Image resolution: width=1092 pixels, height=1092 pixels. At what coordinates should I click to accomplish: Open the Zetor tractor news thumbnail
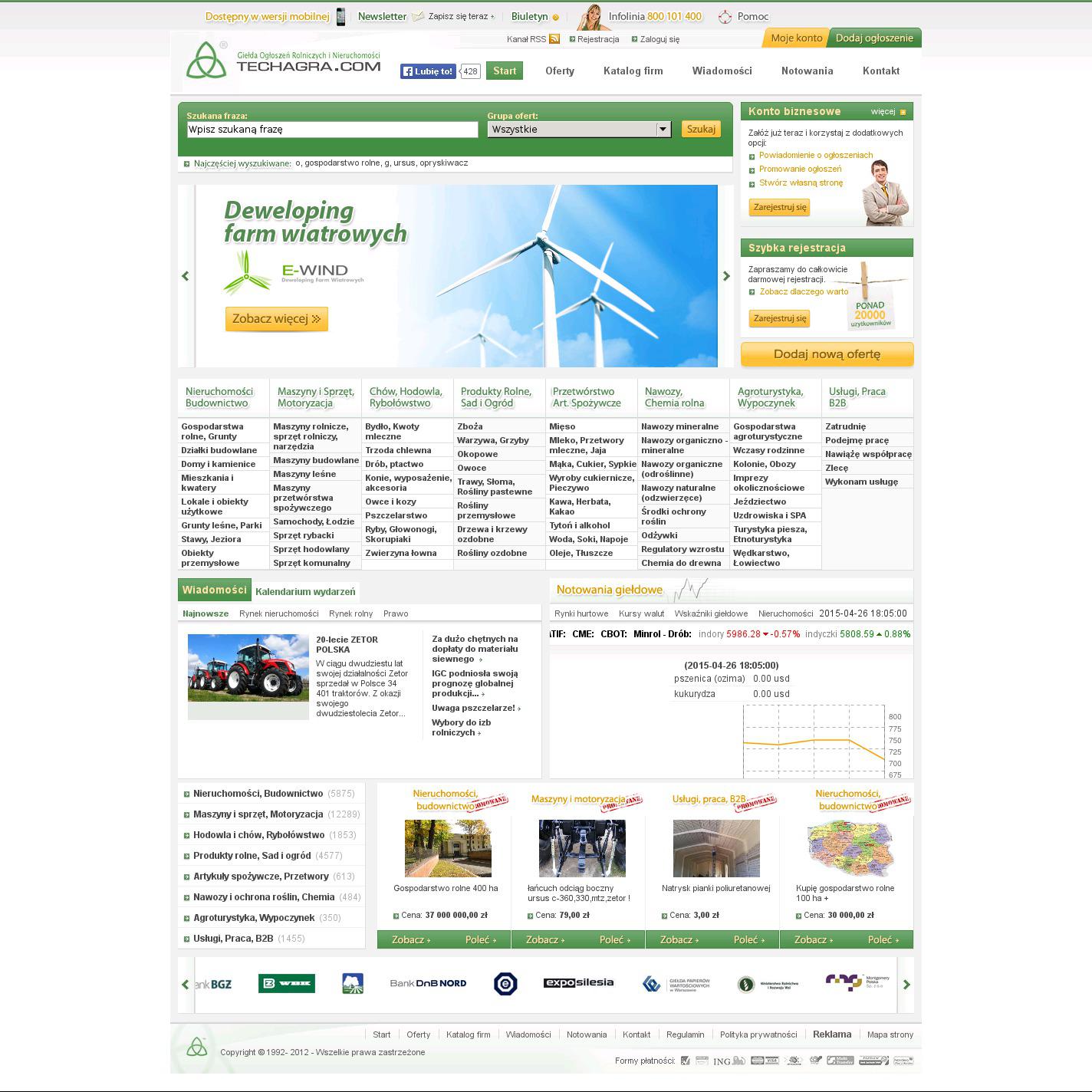[248, 668]
